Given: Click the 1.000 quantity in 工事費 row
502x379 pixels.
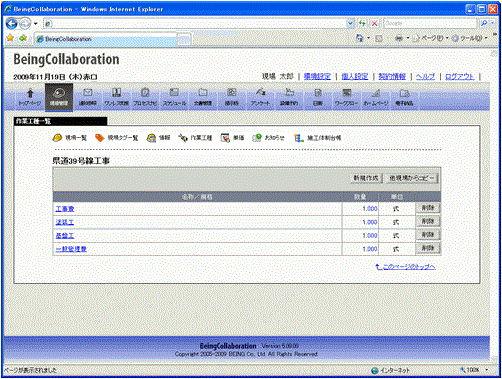Looking at the screenshot, I should 370,209.
